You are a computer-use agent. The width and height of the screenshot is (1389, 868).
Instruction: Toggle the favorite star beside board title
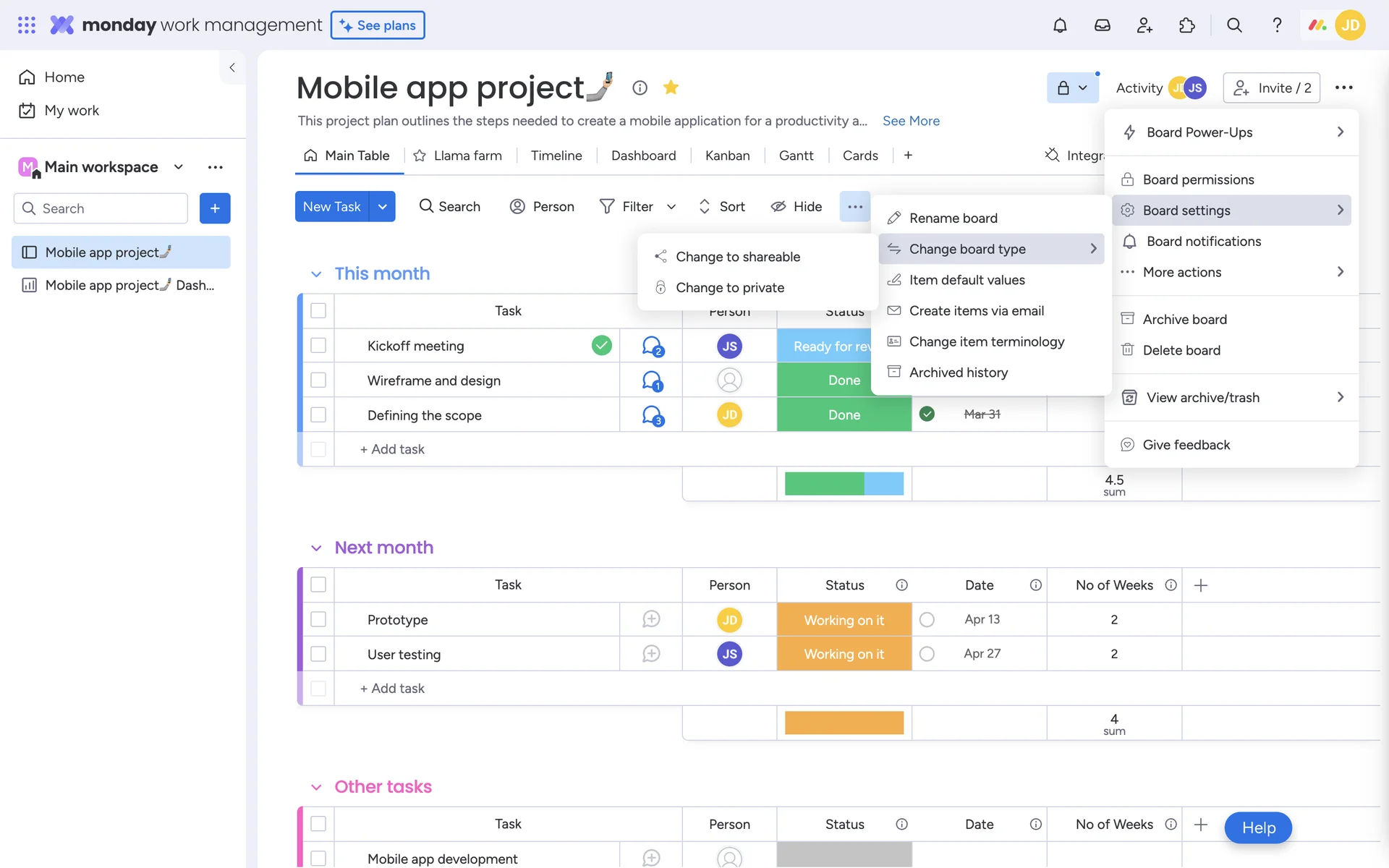(671, 88)
